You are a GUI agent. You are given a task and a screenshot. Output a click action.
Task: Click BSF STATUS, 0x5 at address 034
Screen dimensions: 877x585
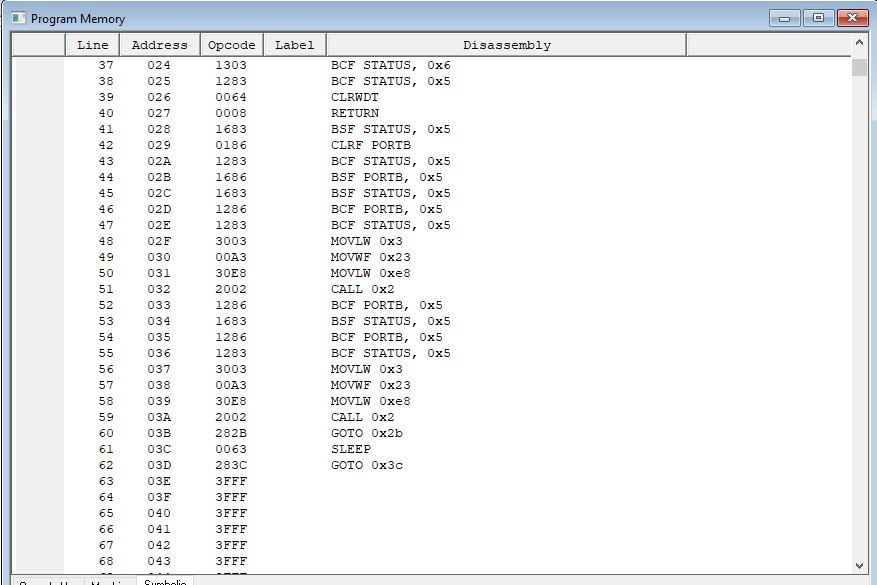pos(390,322)
